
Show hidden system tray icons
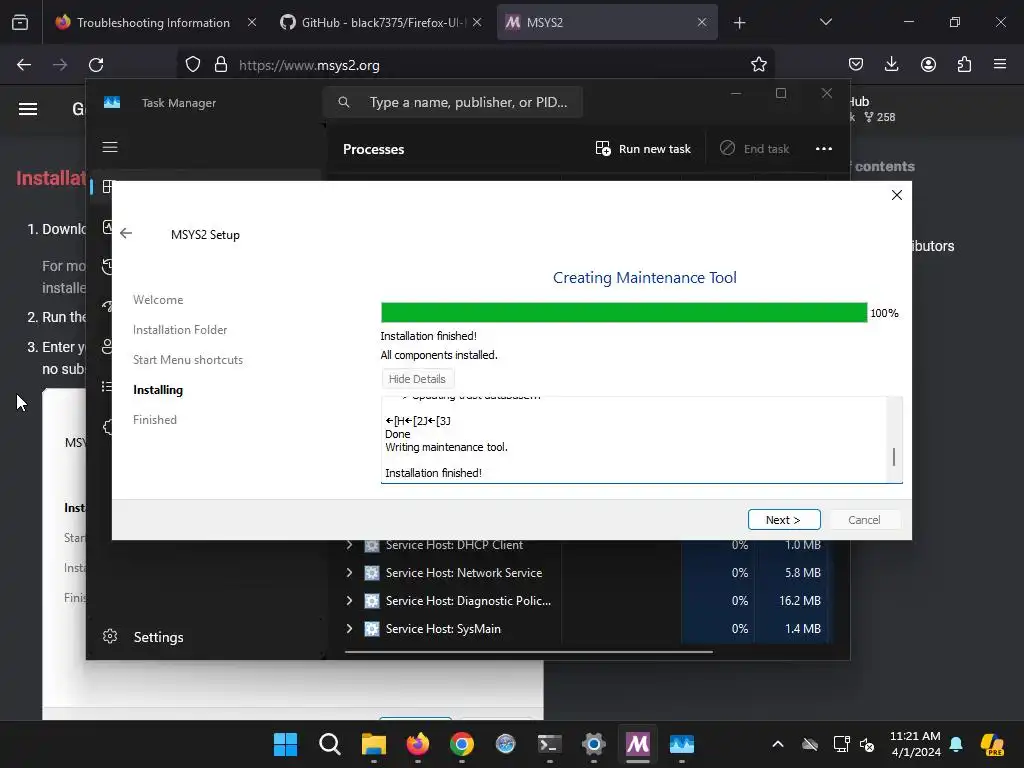[x=778, y=744]
